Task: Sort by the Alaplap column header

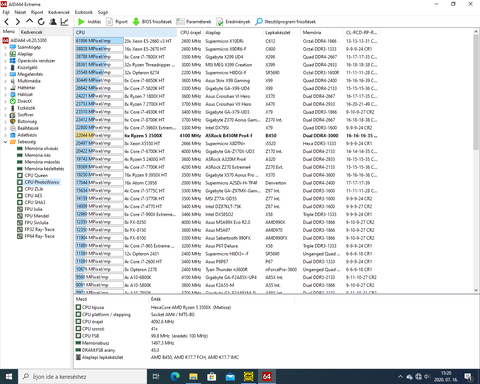Action: pos(233,33)
